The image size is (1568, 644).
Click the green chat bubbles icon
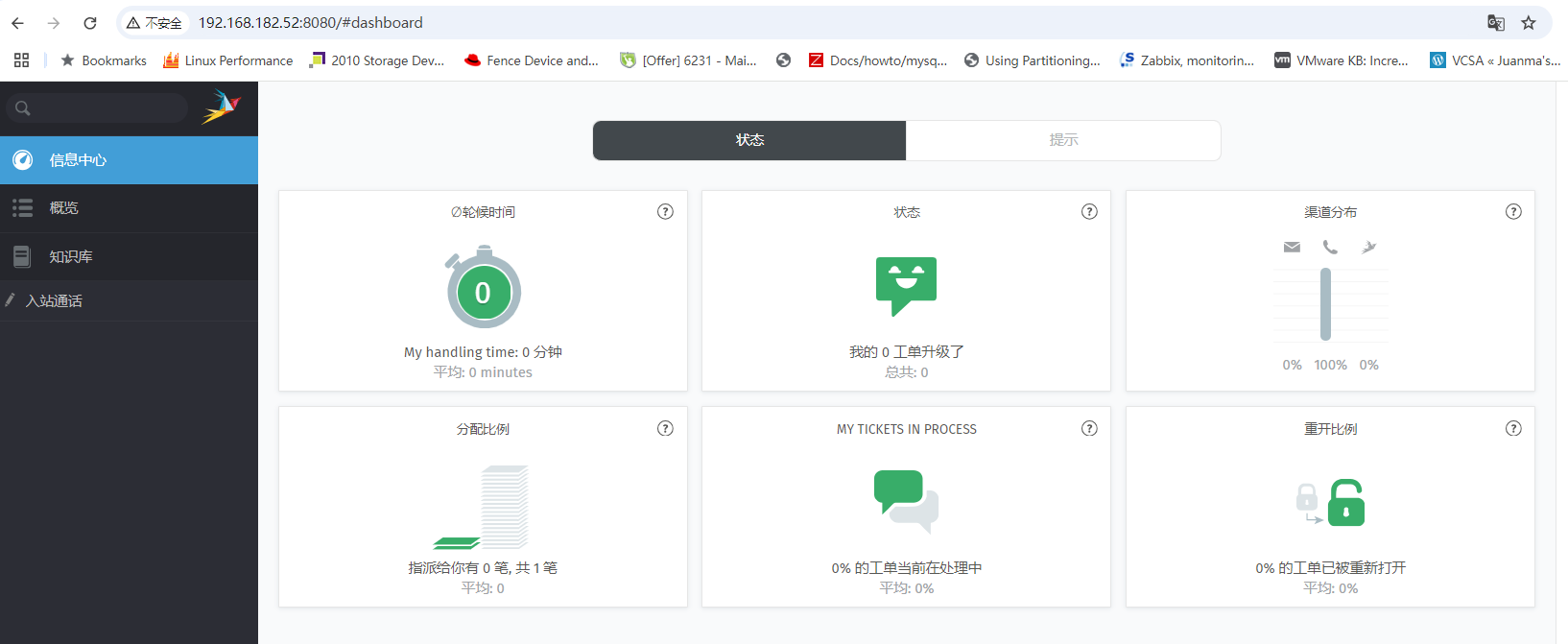coord(906,501)
